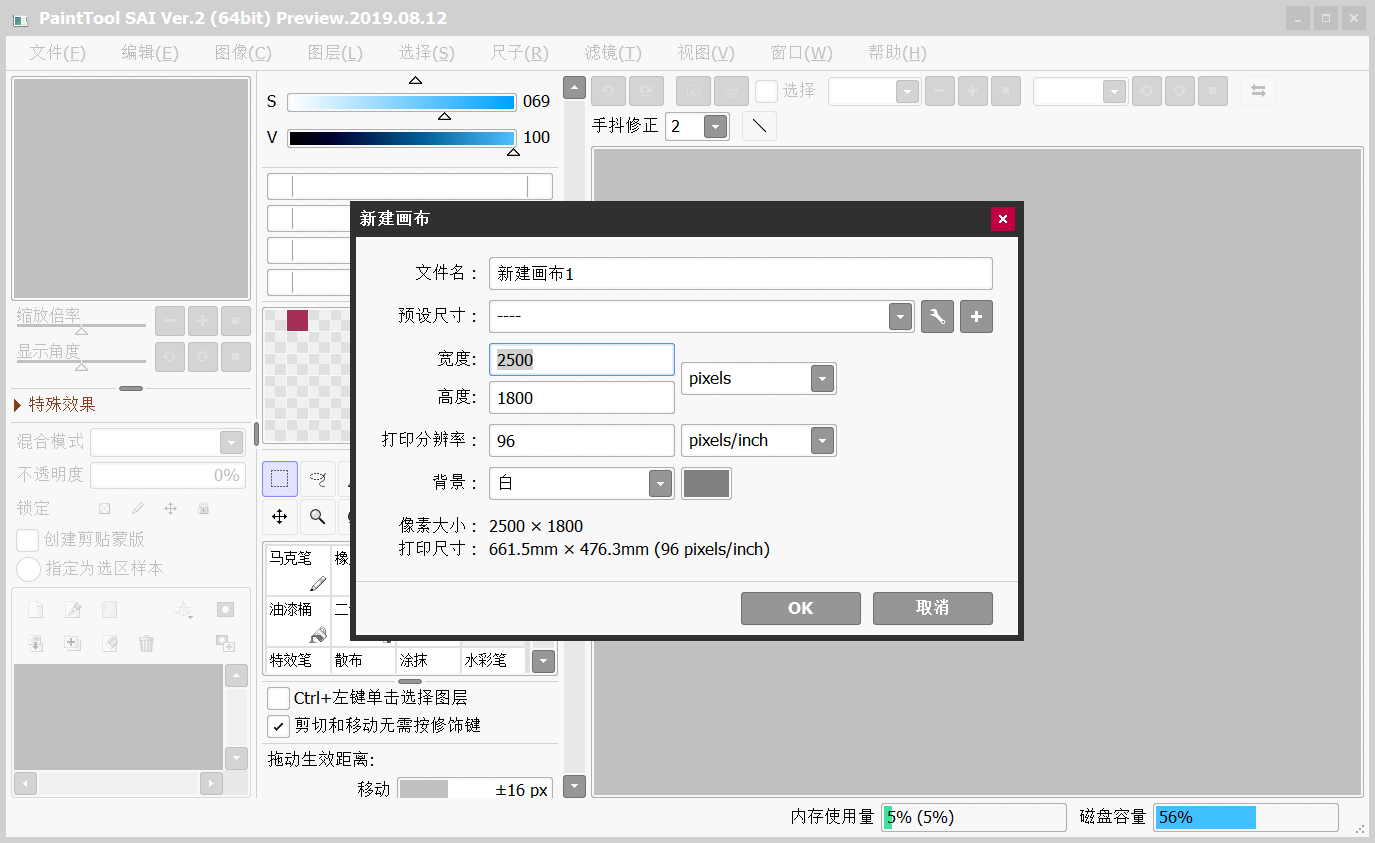Click the new linework layer pen icon
Viewport: 1375px width, 843px height.
(73, 610)
